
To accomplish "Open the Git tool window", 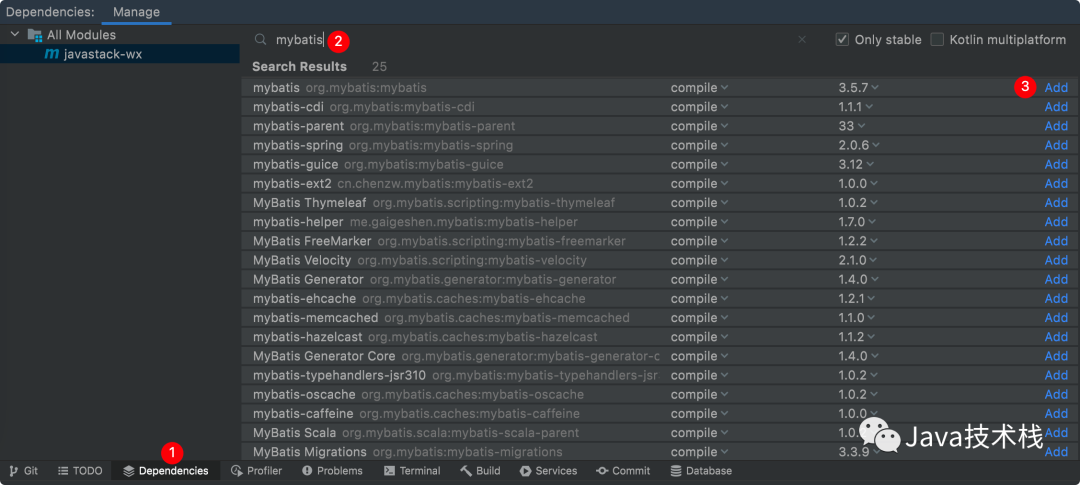I will 23,471.
